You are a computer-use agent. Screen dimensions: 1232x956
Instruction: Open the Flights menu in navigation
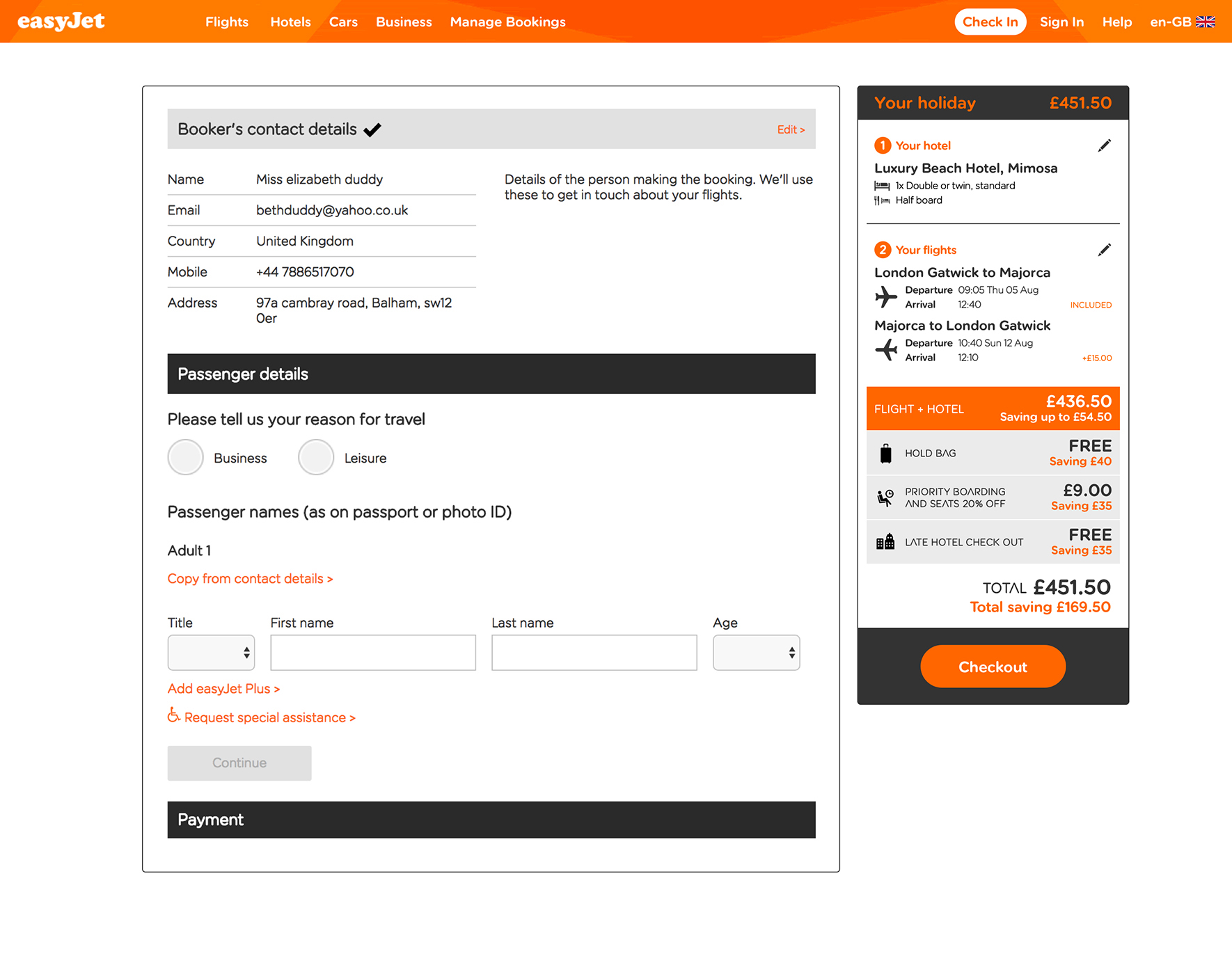tap(226, 22)
